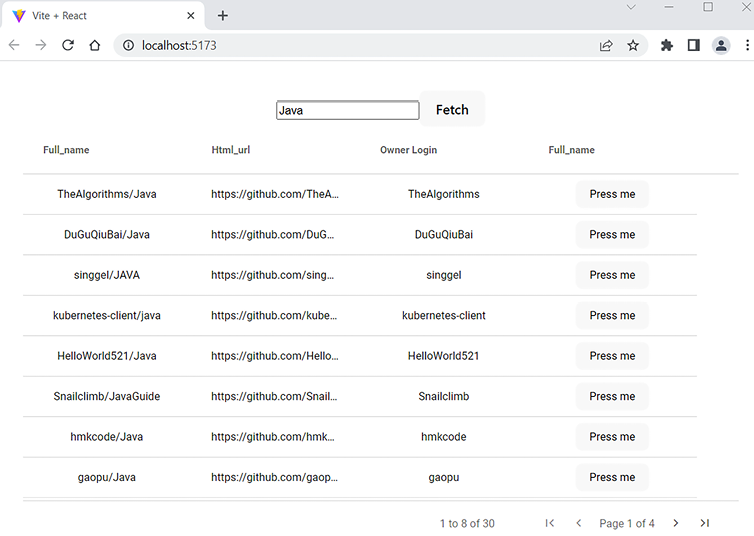Open the Chrome three-dot menu
This screenshot has width=754, height=536.
[745, 45]
